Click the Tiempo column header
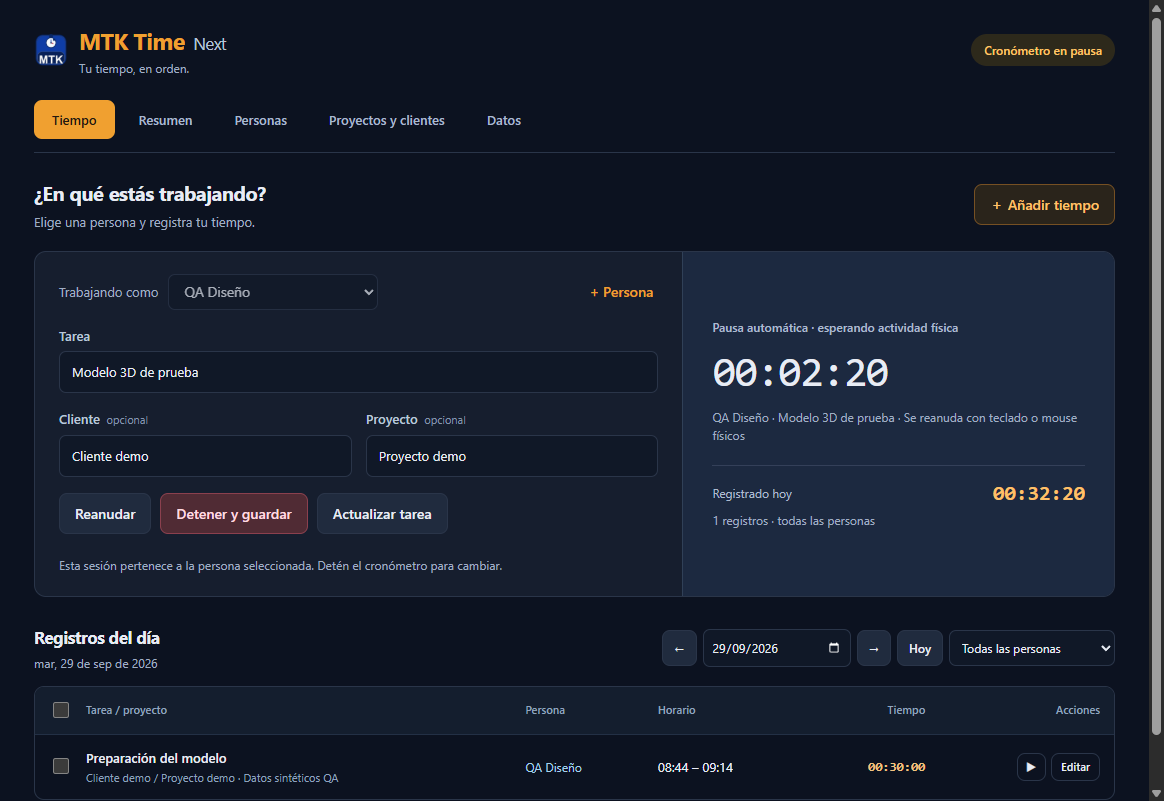This screenshot has width=1164, height=801. [906, 710]
